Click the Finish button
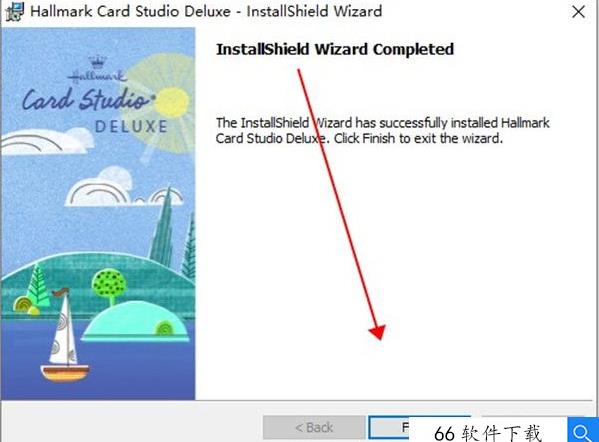The width and height of the screenshot is (599, 442). [x=389, y=427]
